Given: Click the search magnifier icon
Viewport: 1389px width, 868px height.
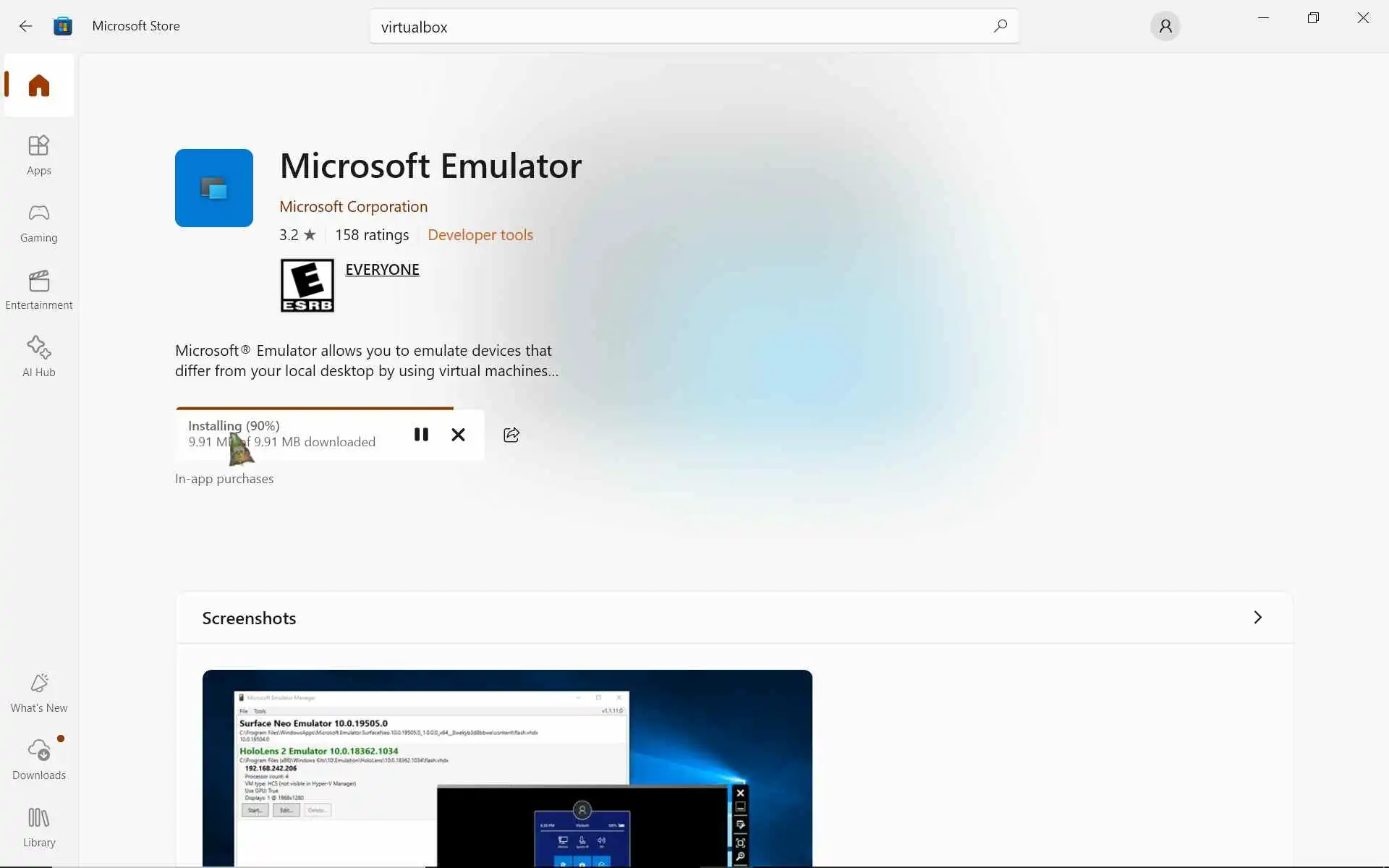Looking at the screenshot, I should 1000,27.
